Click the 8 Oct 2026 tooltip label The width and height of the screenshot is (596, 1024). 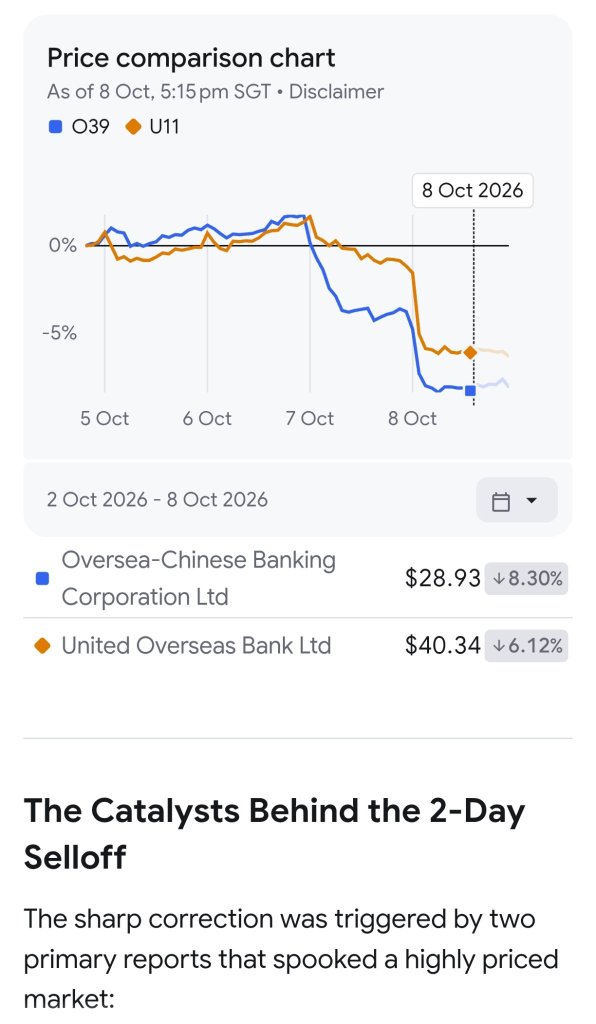tap(473, 191)
